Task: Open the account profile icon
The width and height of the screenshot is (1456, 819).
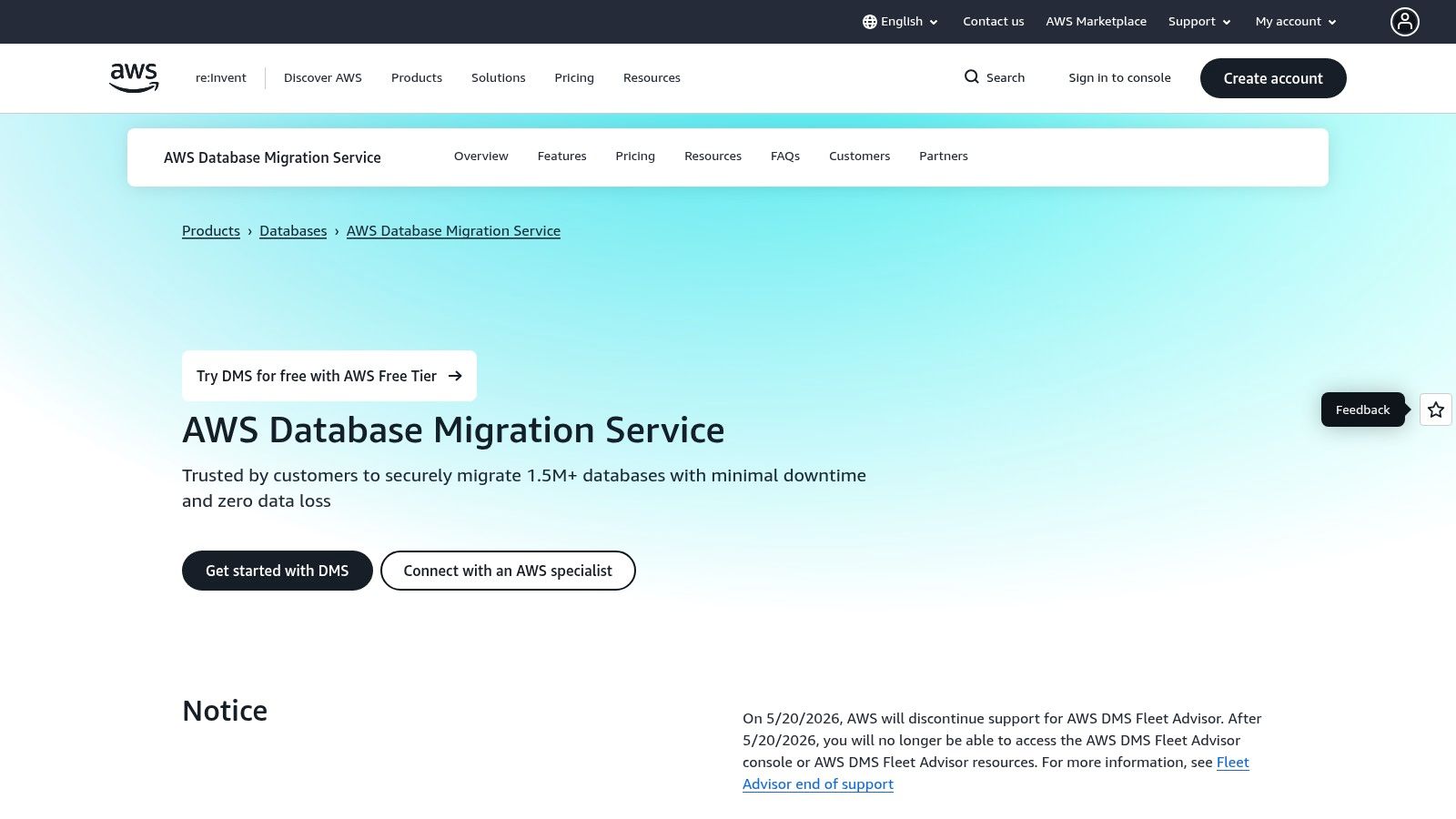Action: pyautogui.click(x=1405, y=21)
